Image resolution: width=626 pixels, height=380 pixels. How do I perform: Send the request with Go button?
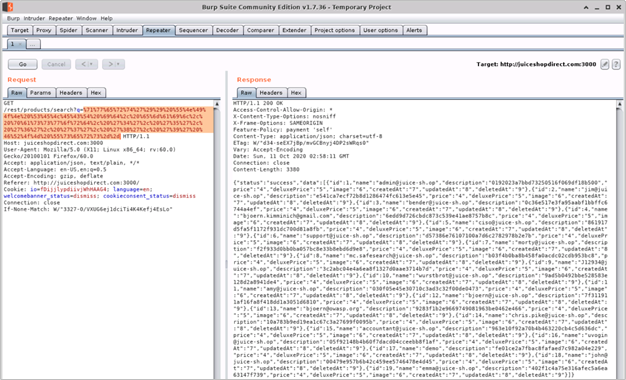coord(23,64)
